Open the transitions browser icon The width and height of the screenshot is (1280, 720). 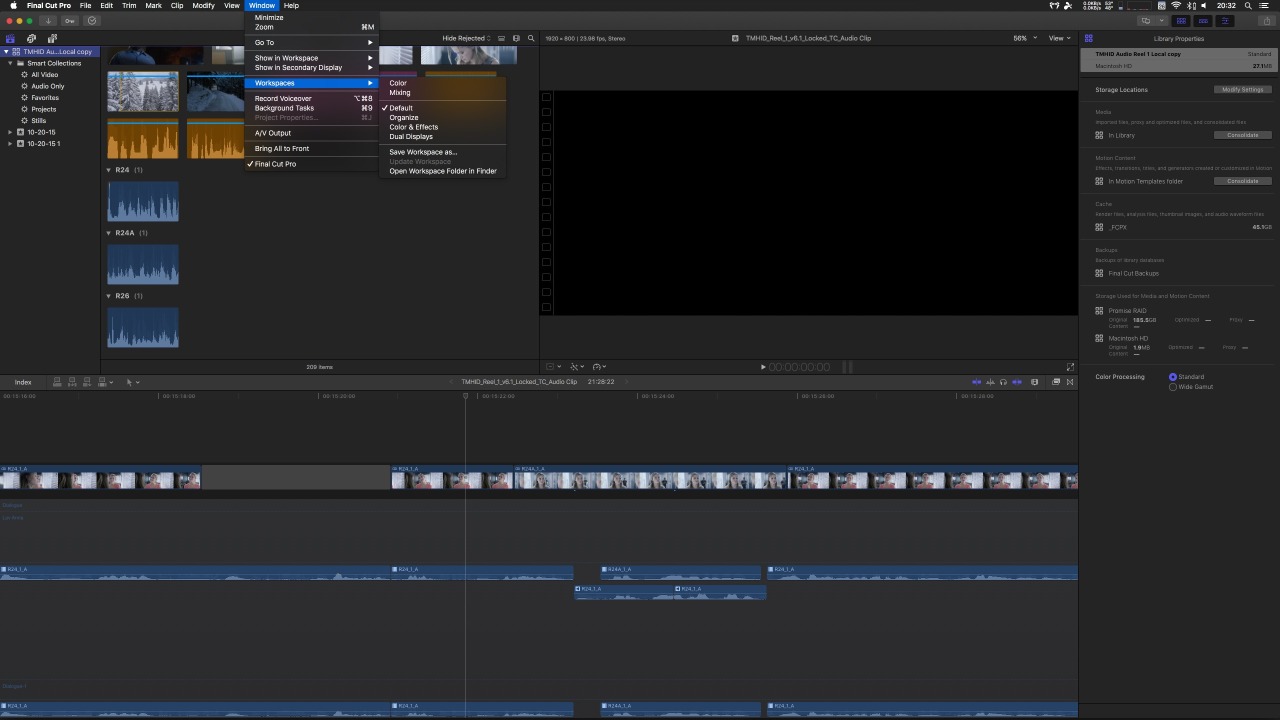(1069, 382)
